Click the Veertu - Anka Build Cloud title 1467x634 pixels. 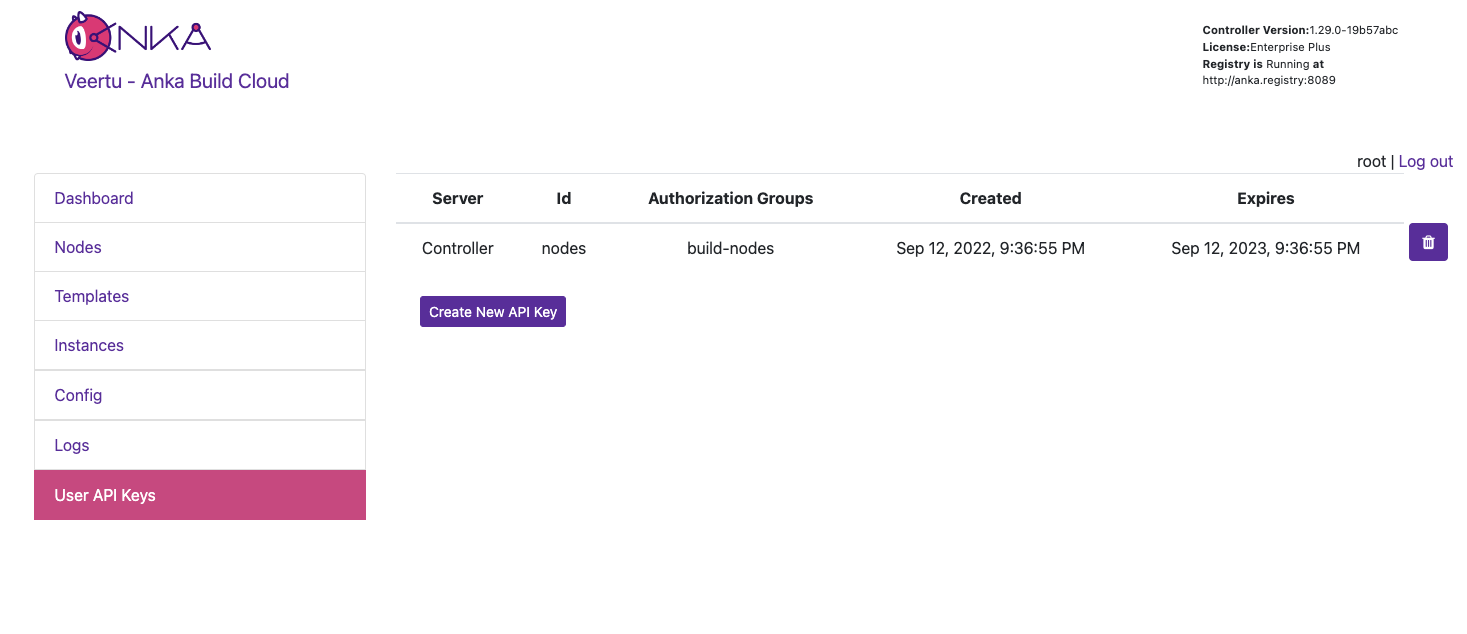[176, 81]
